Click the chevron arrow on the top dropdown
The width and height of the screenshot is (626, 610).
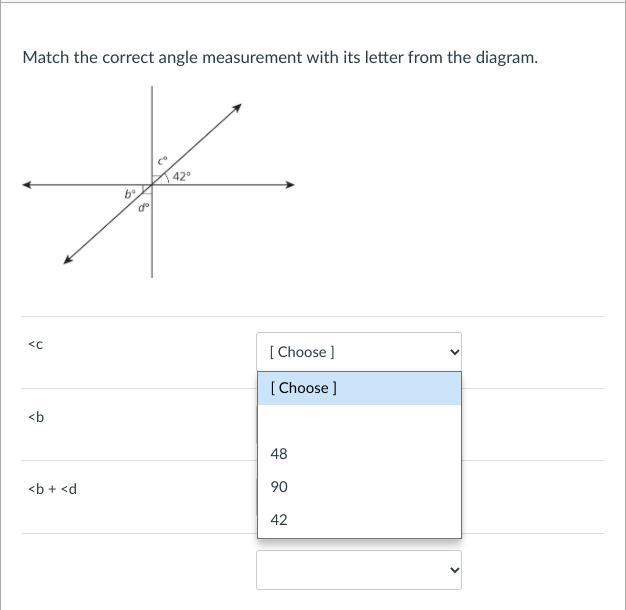pos(454,352)
